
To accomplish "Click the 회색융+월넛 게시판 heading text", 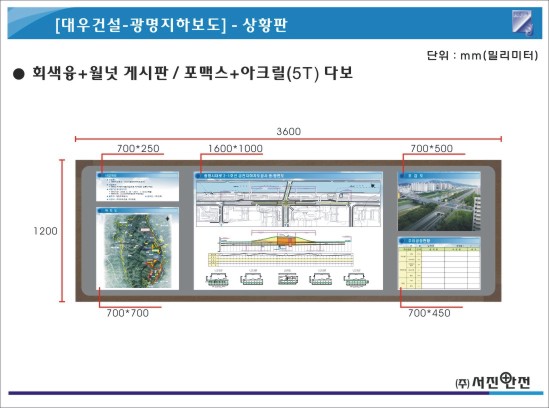I will point(100,73).
